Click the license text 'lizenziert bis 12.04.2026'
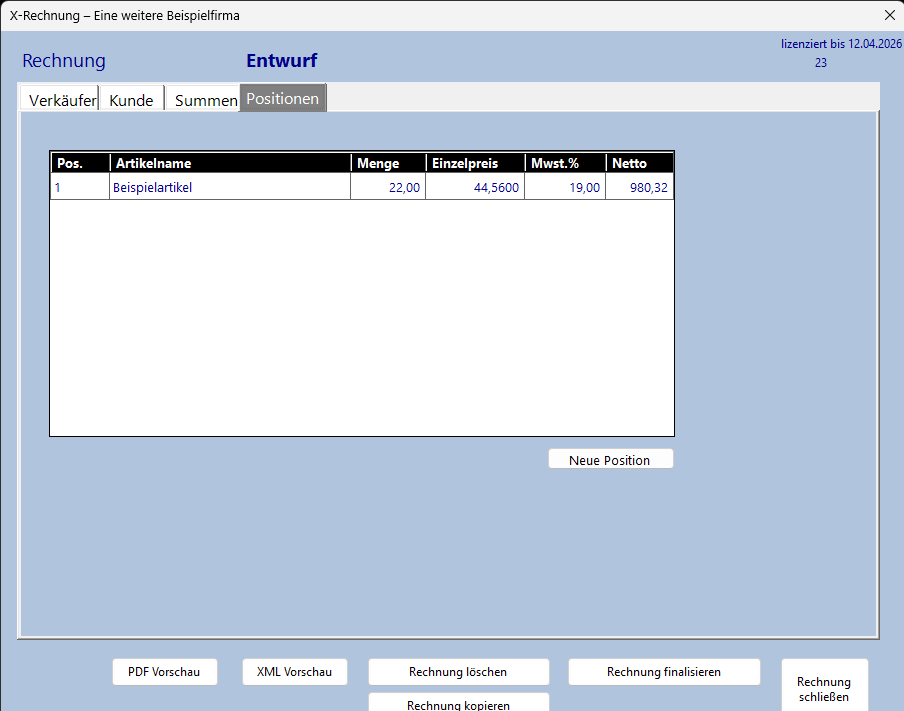Screen dimensions: 904x711 (x=841, y=44)
